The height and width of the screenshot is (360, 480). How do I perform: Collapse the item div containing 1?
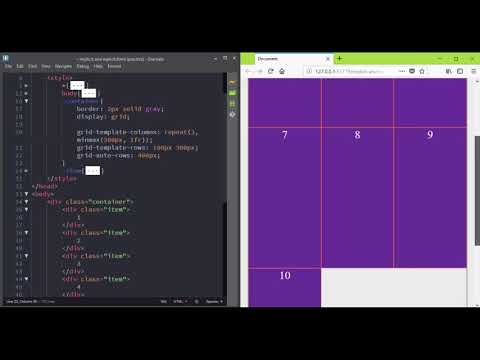pyautogui.click(x=26, y=210)
